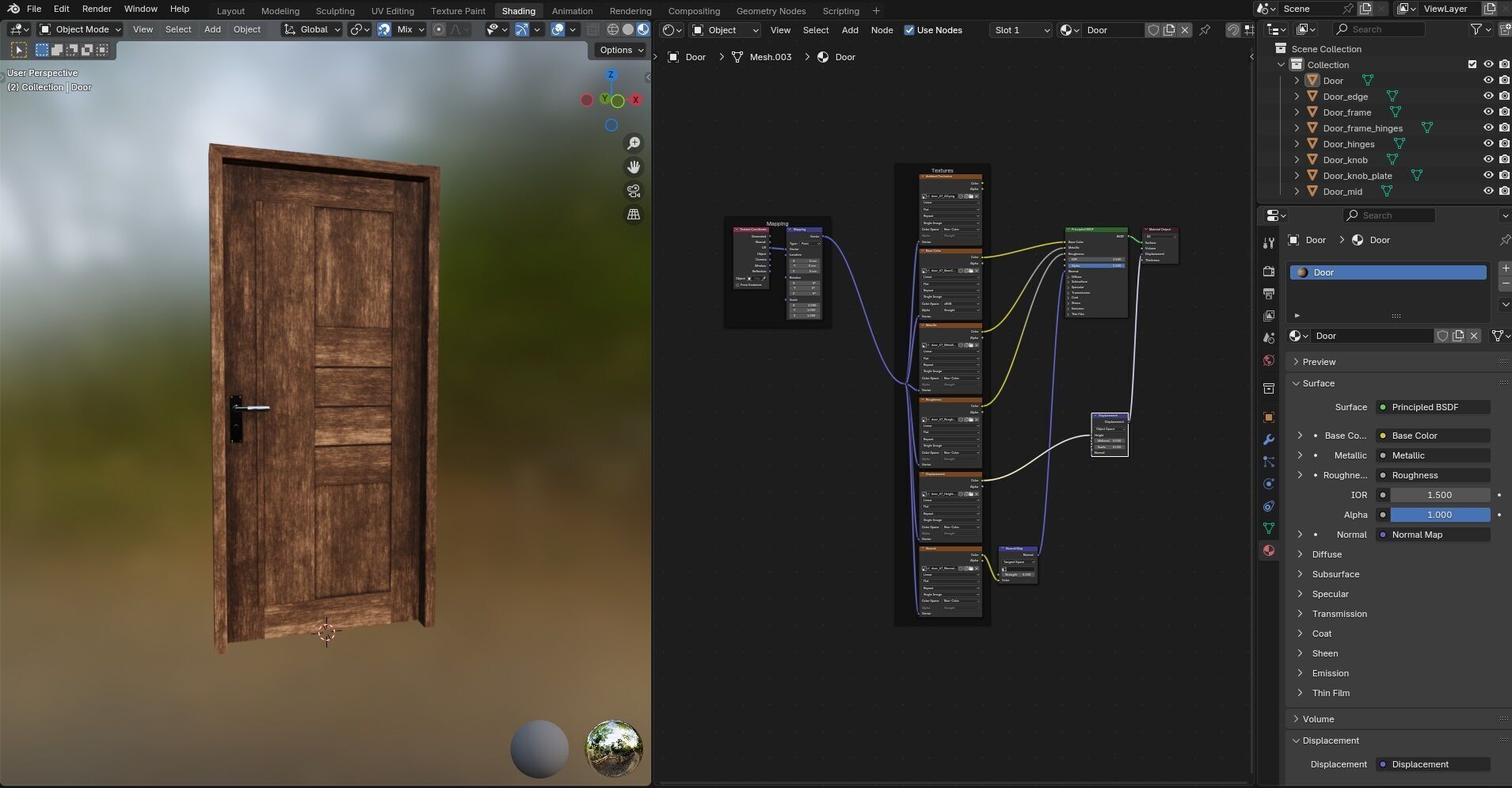
Task: Open the Modifiers properties wrench tab
Action: [x=1269, y=440]
